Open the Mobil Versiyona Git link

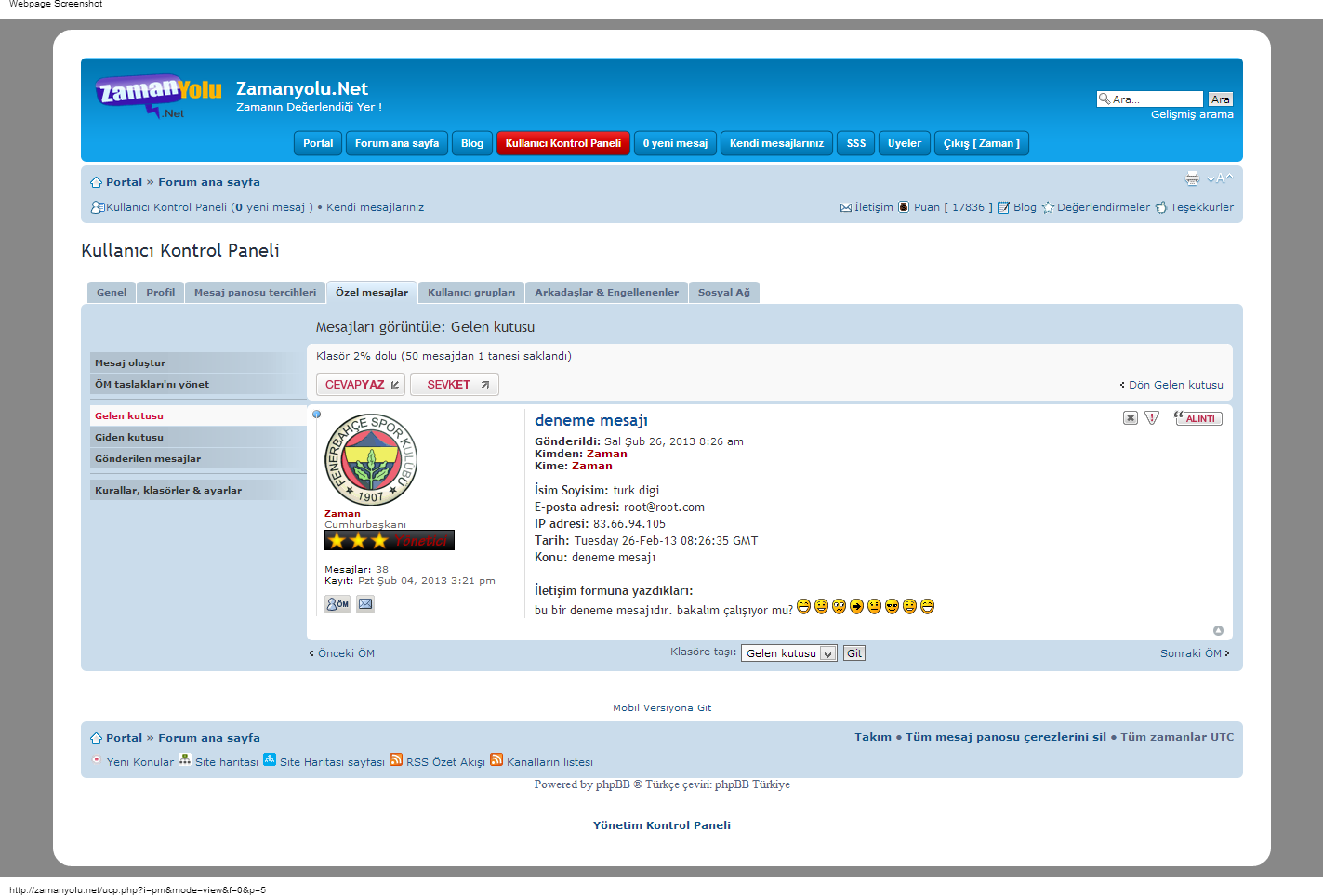coord(662,708)
